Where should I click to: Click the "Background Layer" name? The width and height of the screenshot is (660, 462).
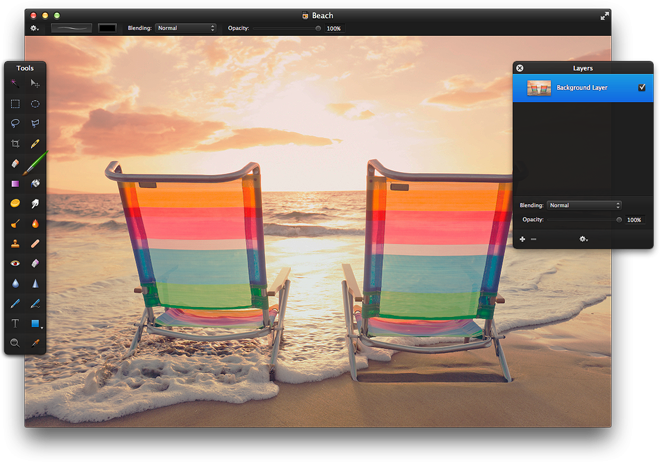tap(582, 88)
